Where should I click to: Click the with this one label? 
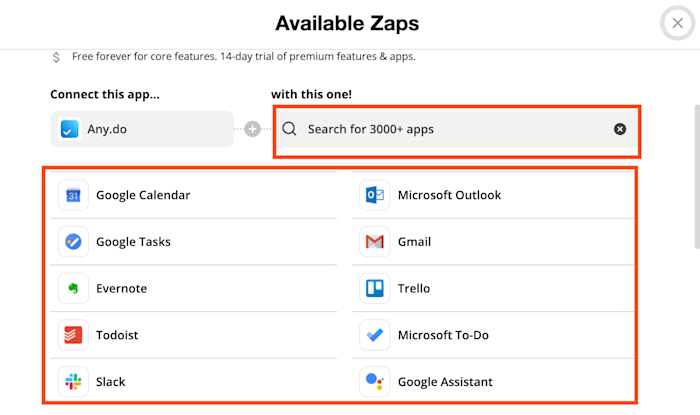311,95
